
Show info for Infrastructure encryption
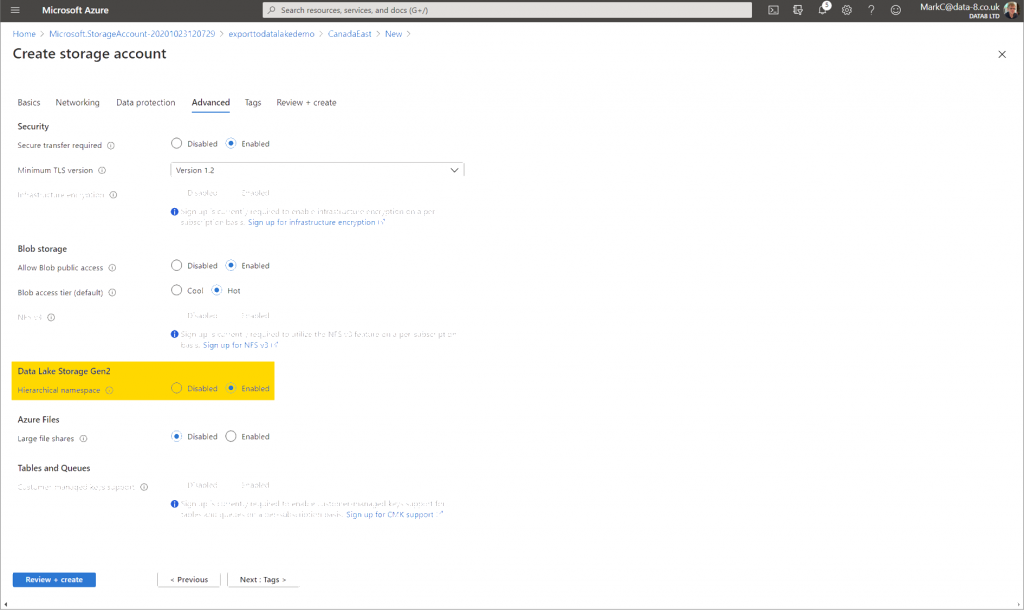point(114,195)
